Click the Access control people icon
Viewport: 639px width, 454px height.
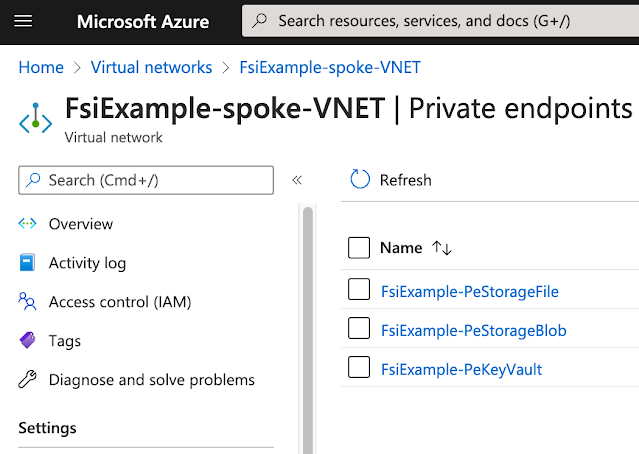click(28, 302)
